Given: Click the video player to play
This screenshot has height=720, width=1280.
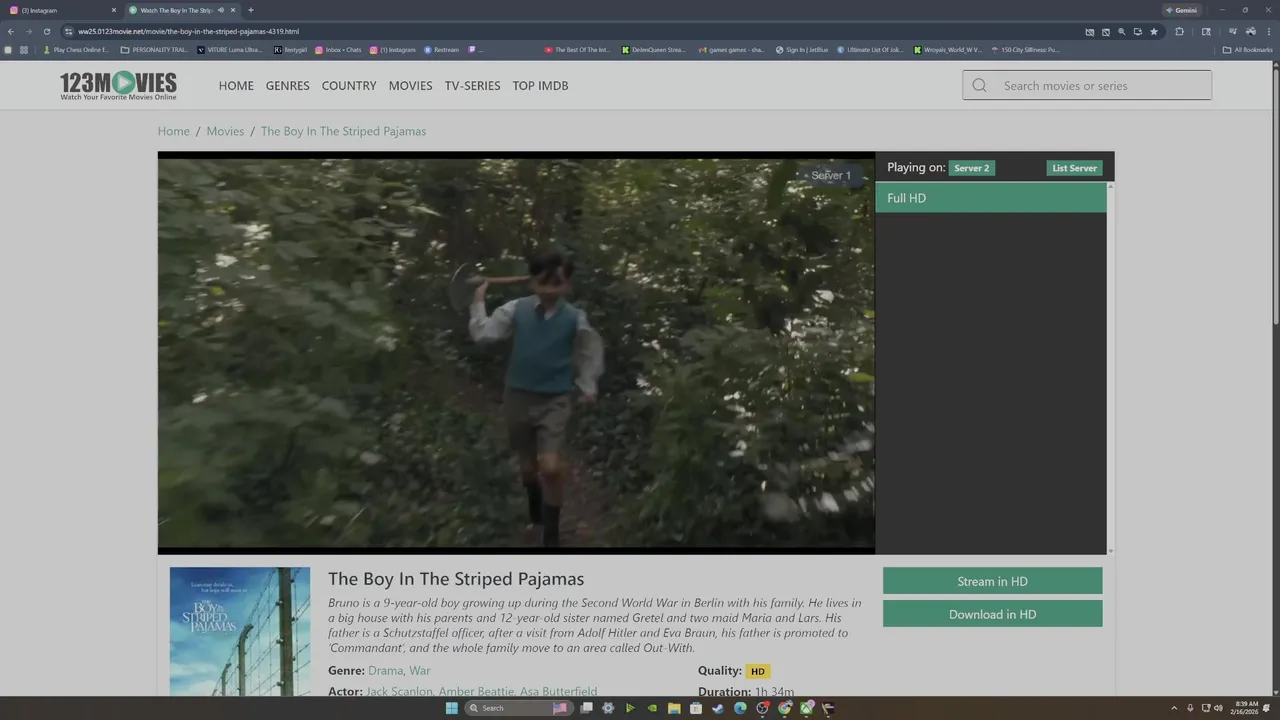Looking at the screenshot, I should point(516,353).
